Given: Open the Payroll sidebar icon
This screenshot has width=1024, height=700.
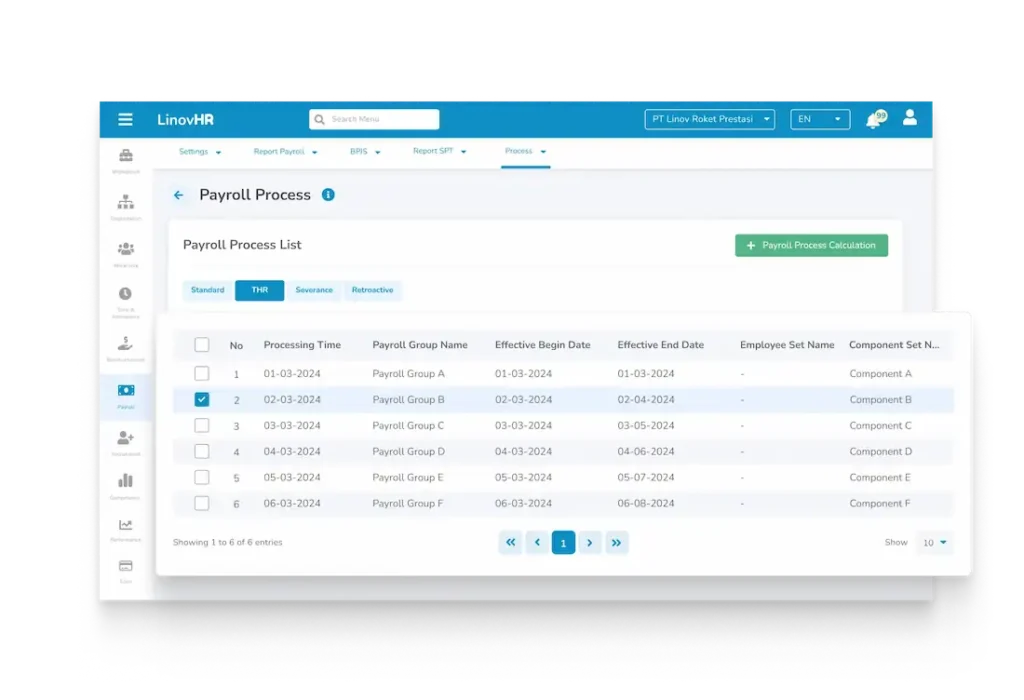Looking at the screenshot, I should point(125,390).
